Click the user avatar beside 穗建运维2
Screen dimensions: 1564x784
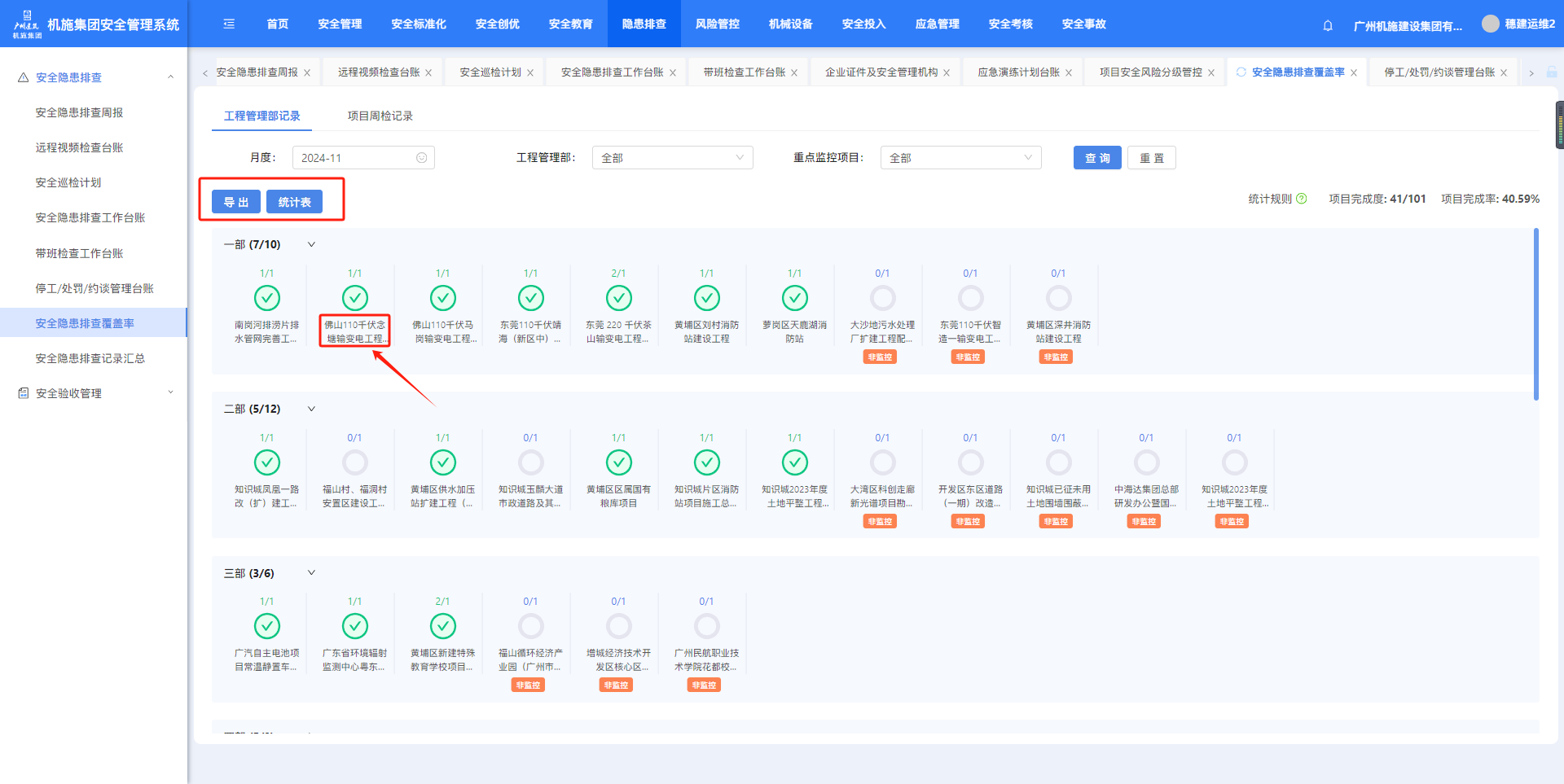point(1490,24)
